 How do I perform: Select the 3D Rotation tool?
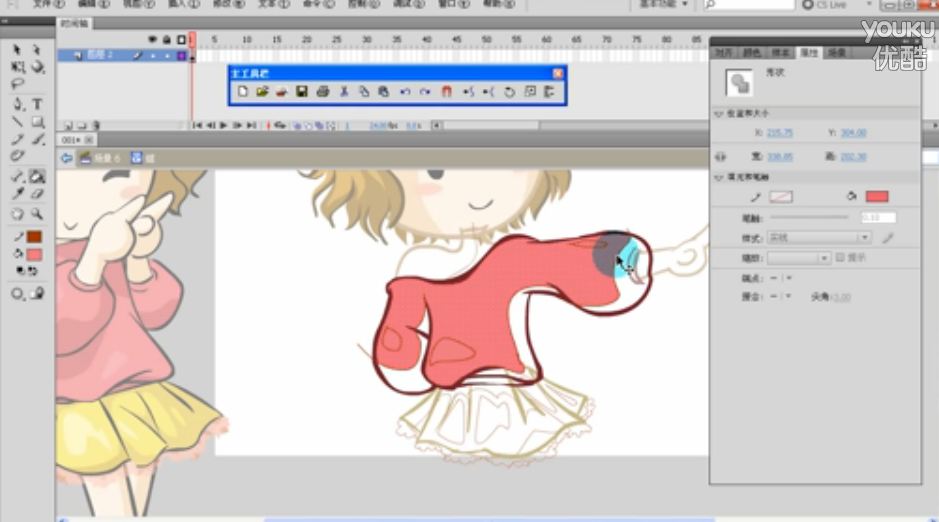(x=38, y=66)
